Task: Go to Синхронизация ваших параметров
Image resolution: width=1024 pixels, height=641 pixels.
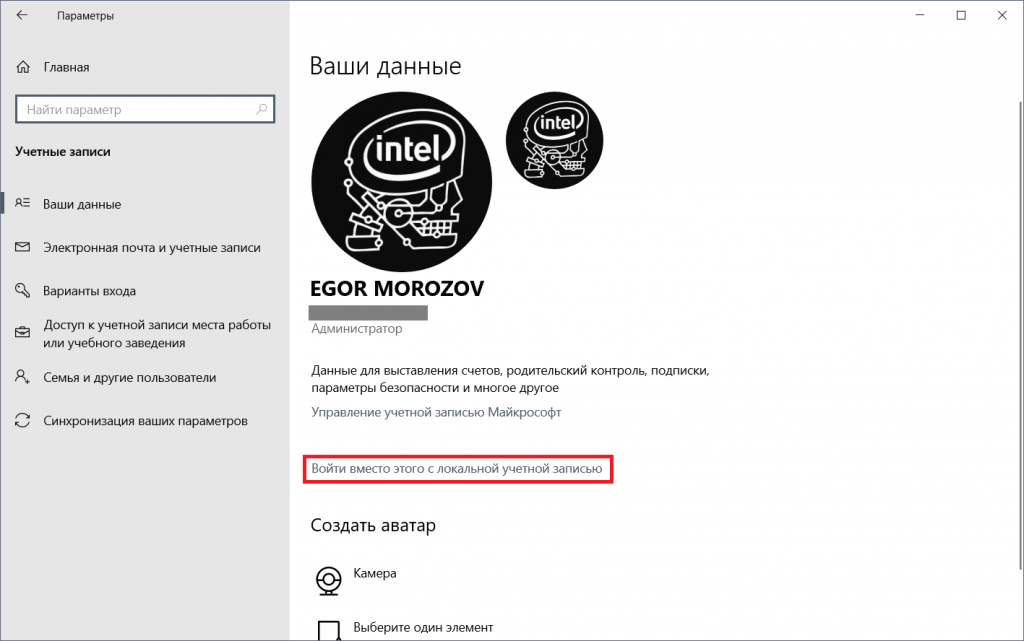Action: [145, 421]
